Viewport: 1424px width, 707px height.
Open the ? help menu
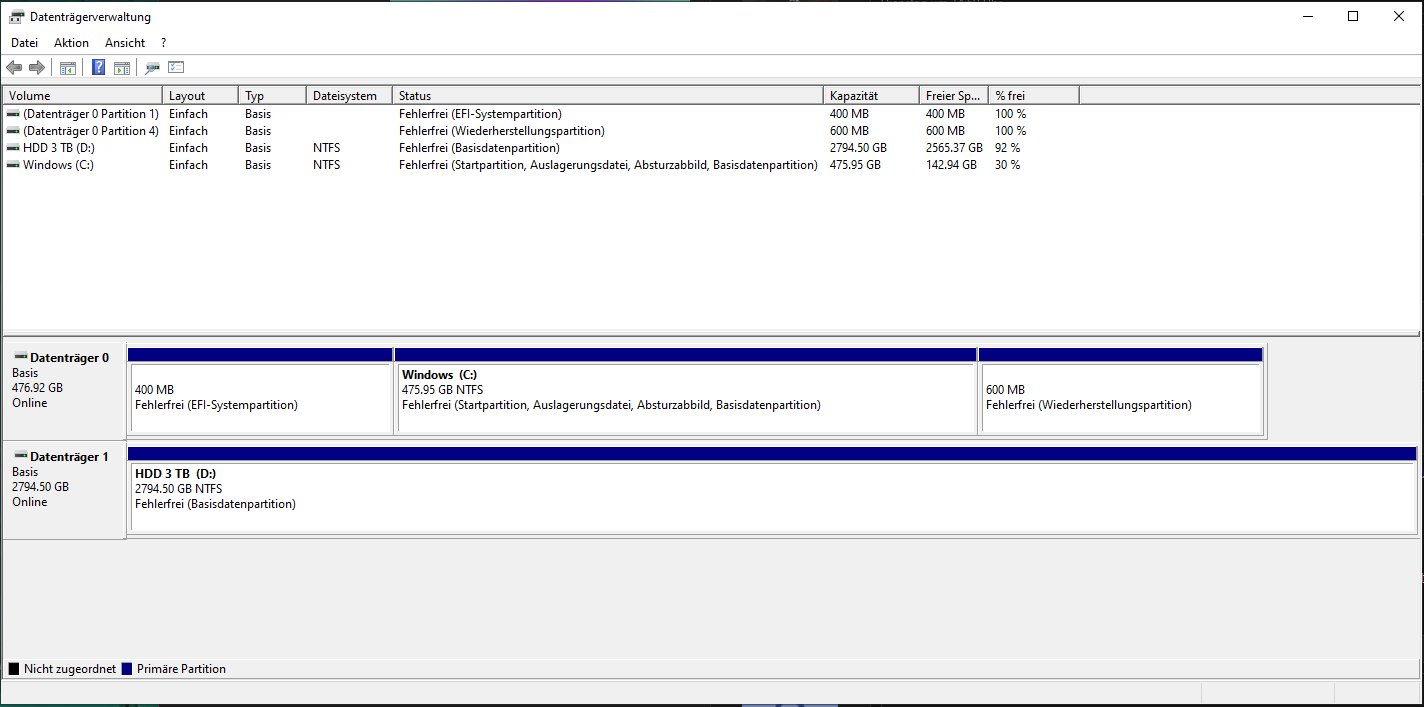tap(162, 42)
